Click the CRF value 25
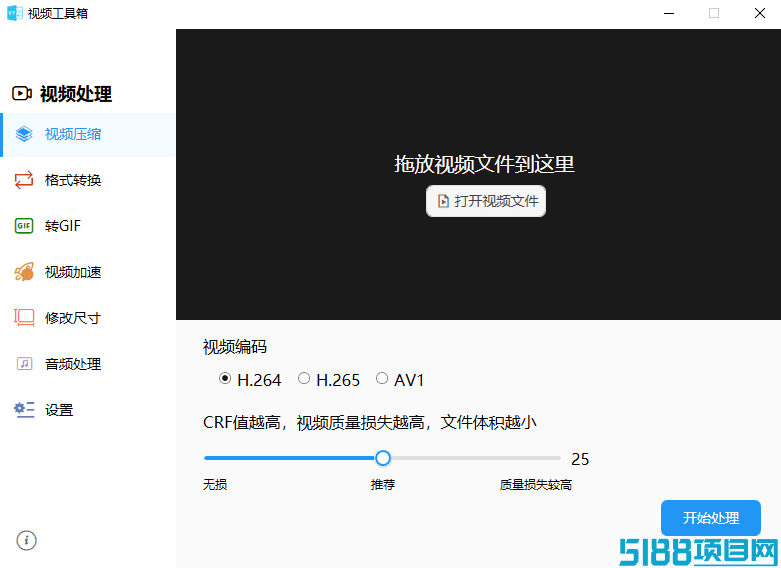781x568 pixels. point(580,459)
